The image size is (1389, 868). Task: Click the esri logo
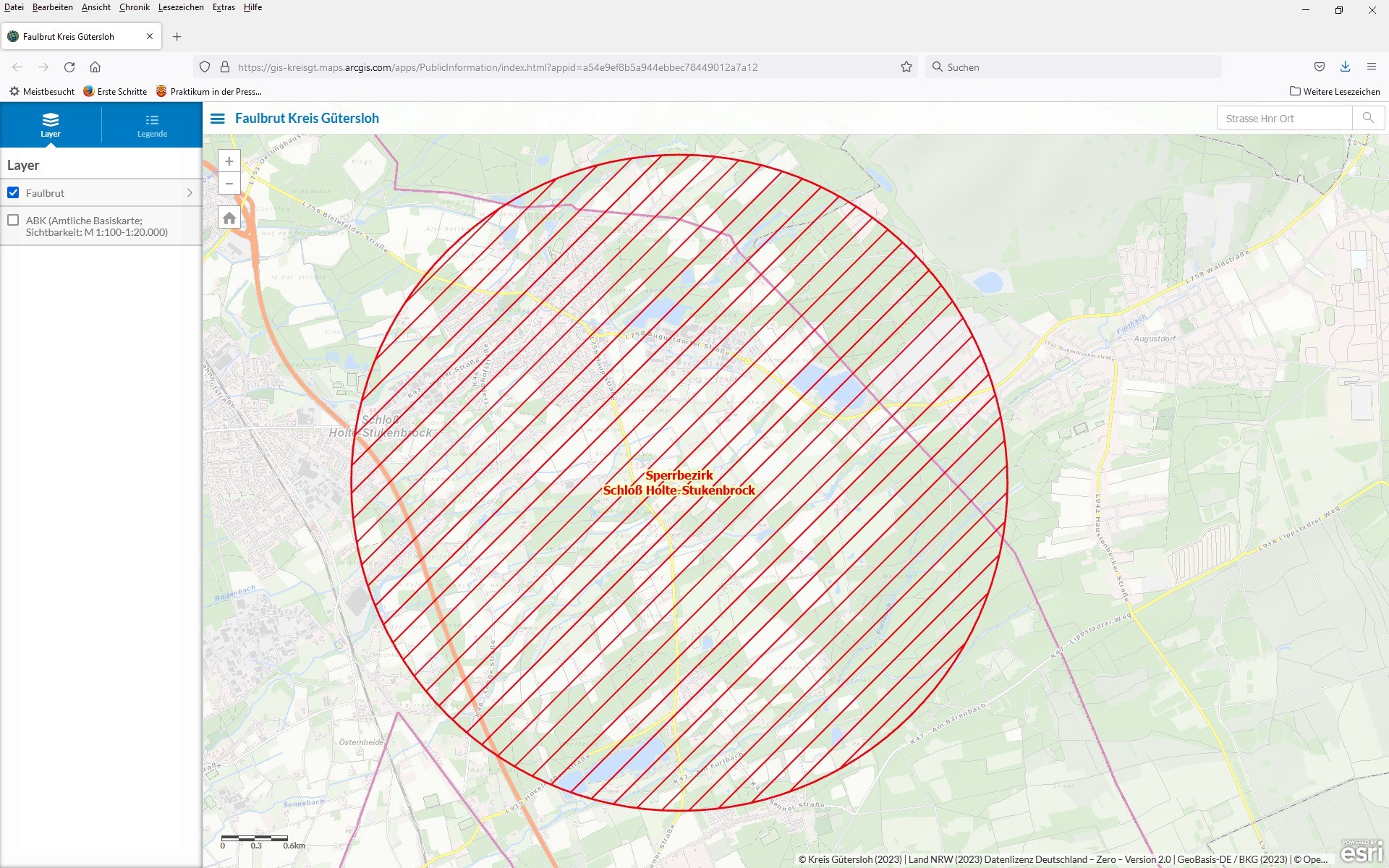point(1363,853)
